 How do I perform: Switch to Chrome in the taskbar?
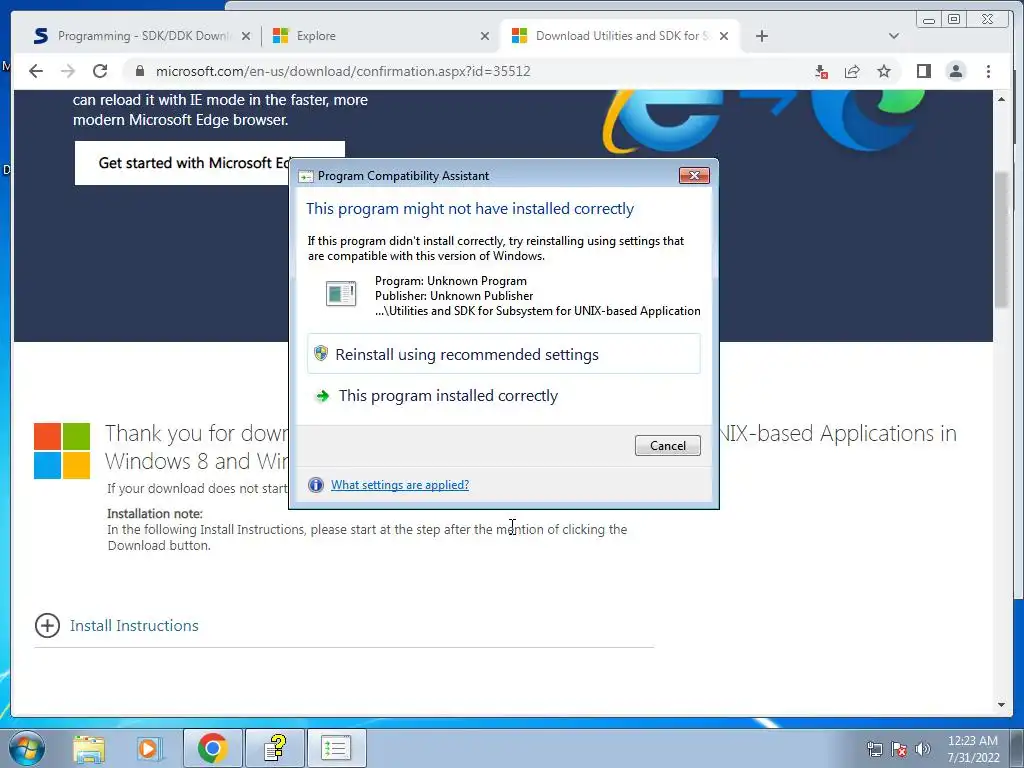(x=212, y=748)
